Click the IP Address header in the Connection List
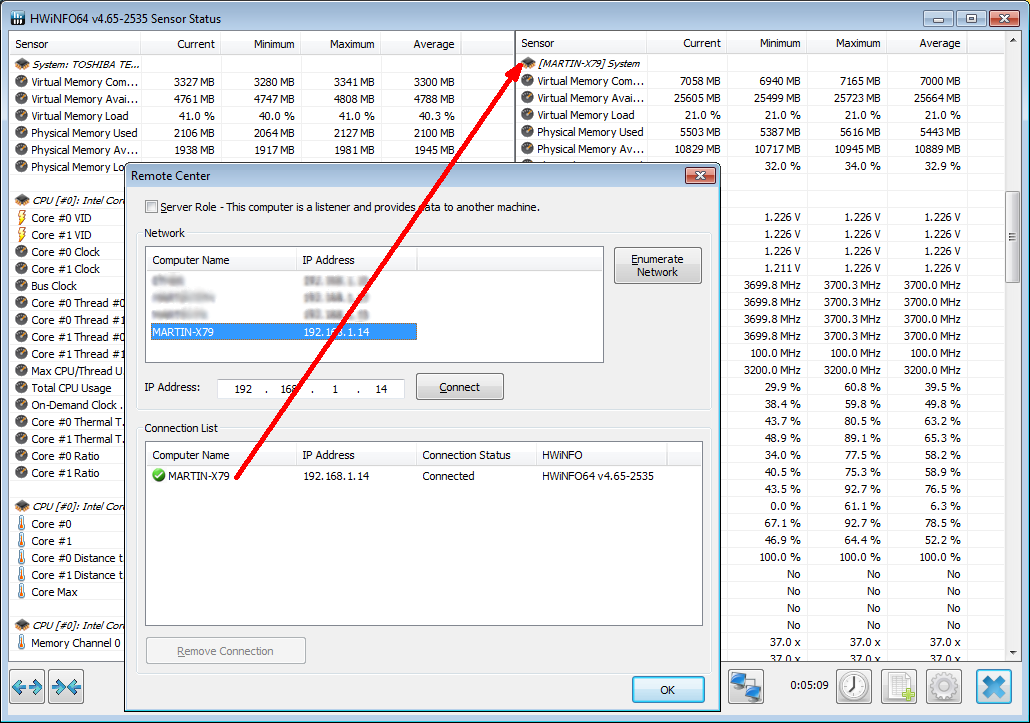Image resolution: width=1030 pixels, height=723 pixels. 357,455
